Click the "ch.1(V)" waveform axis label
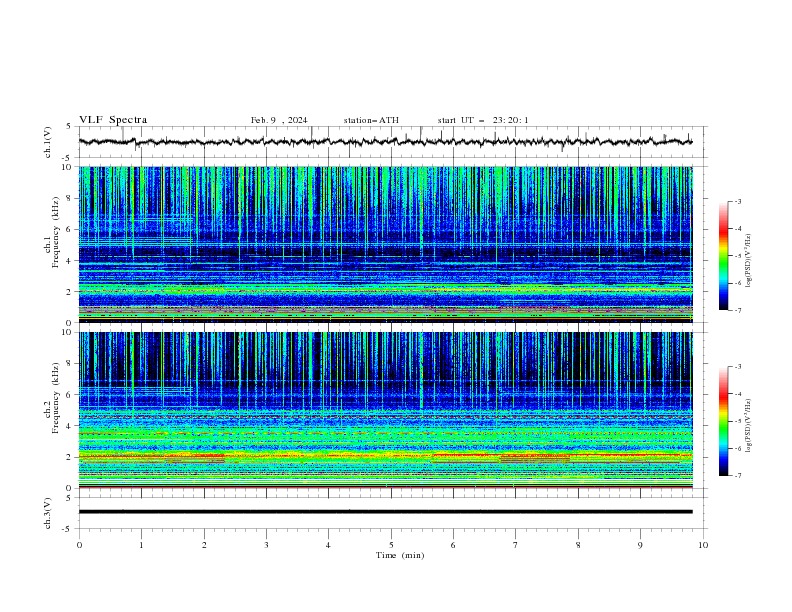 click(48, 142)
